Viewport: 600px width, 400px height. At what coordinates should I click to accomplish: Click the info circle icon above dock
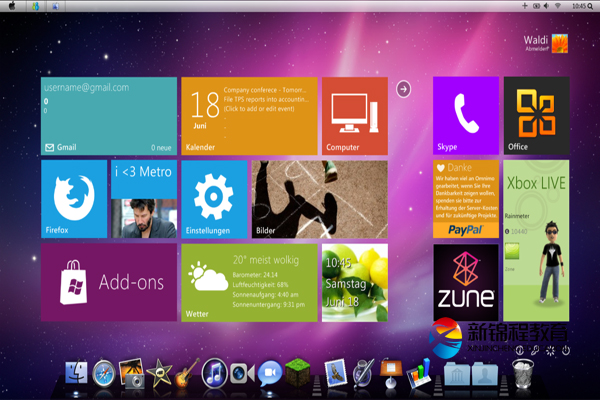pyautogui.click(x=520, y=350)
